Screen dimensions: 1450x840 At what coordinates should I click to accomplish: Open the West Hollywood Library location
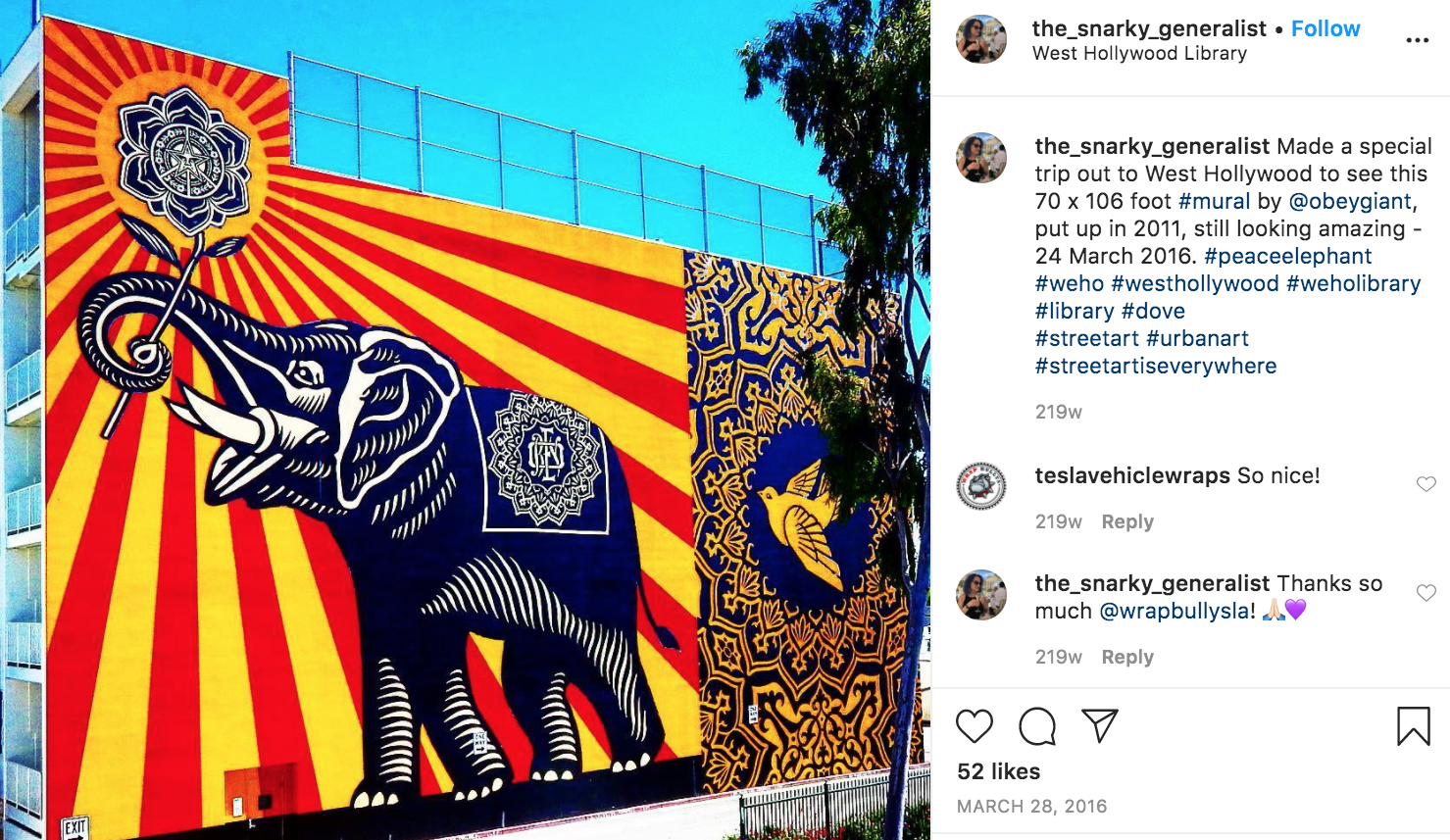pyautogui.click(x=1139, y=54)
